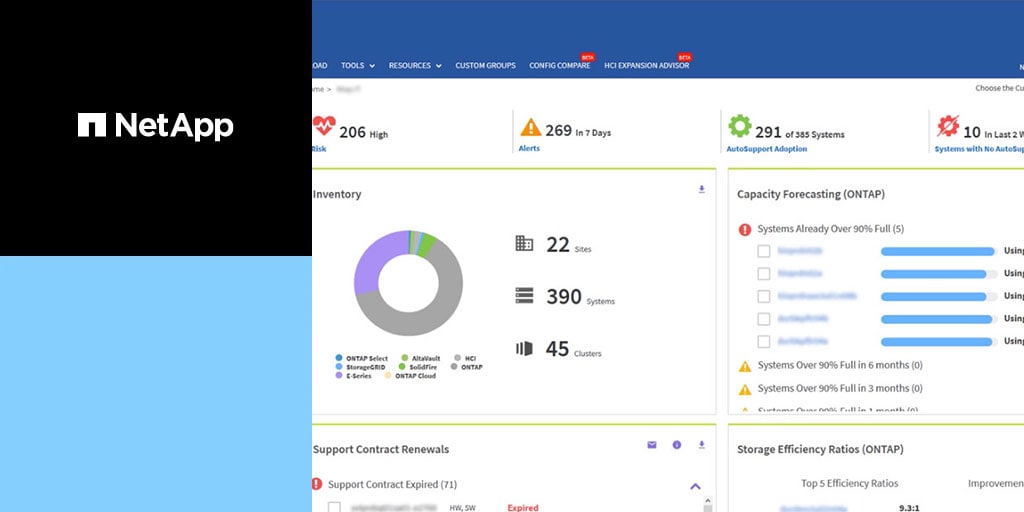The image size is (1024, 512).
Task: Open the Custom Groups menu item
Action: pos(485,66)
